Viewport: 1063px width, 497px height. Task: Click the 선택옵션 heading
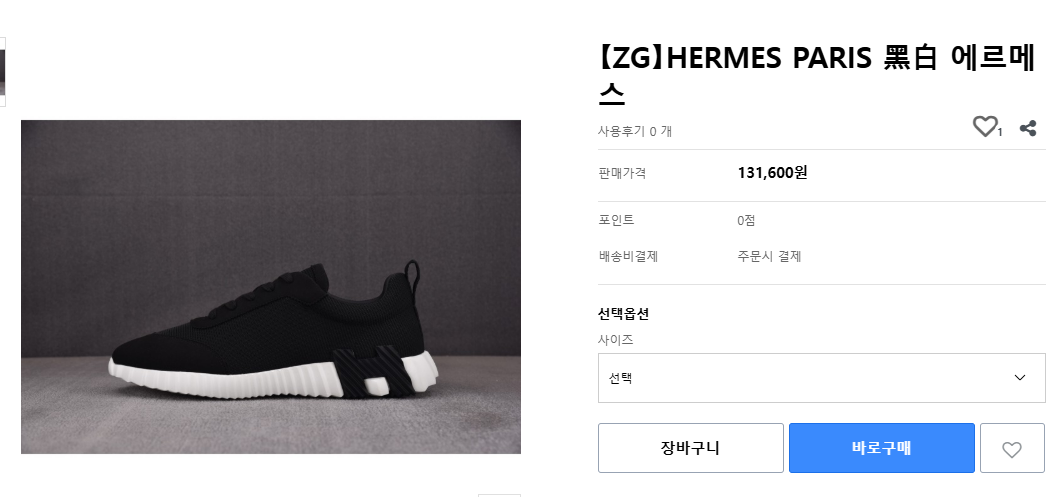tap(623, 314)
